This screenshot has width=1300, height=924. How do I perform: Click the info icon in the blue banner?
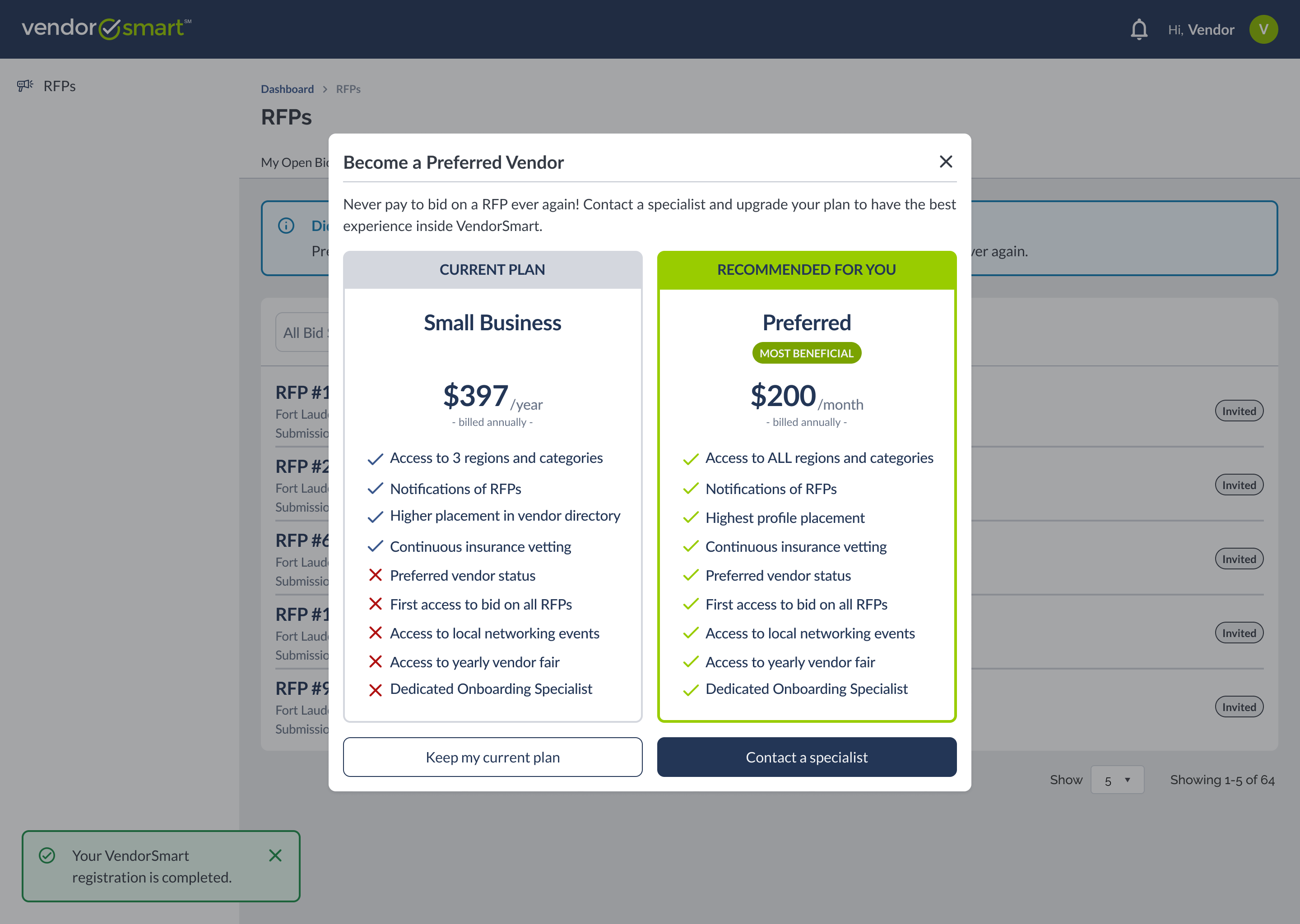pyautogui.click(x=286, y=226)
